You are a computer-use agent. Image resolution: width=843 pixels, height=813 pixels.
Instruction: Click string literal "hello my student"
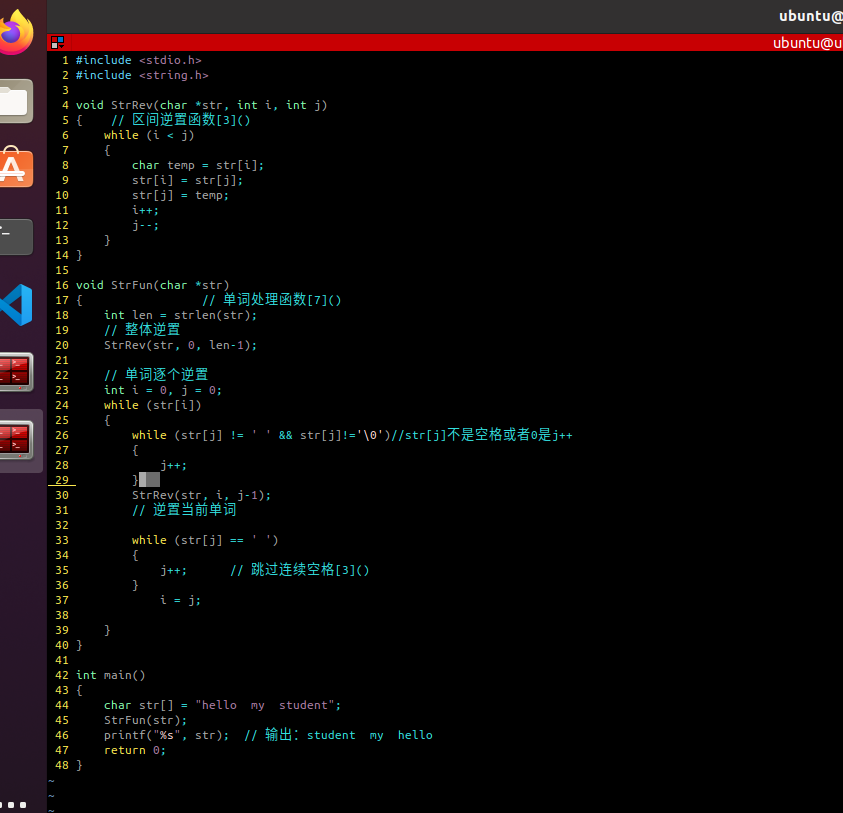[x=265, y=705]
